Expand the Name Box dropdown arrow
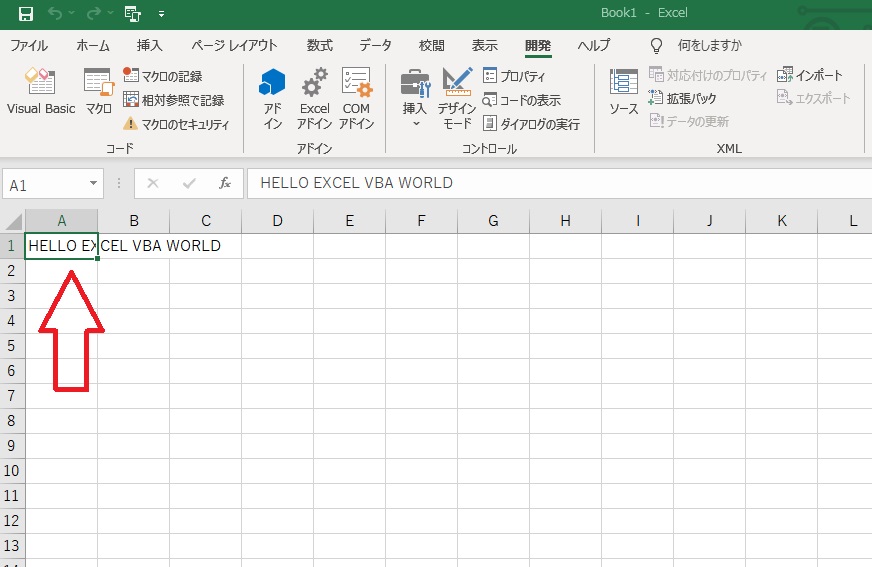This screenshot has height=567, width=872. point(93,183)
